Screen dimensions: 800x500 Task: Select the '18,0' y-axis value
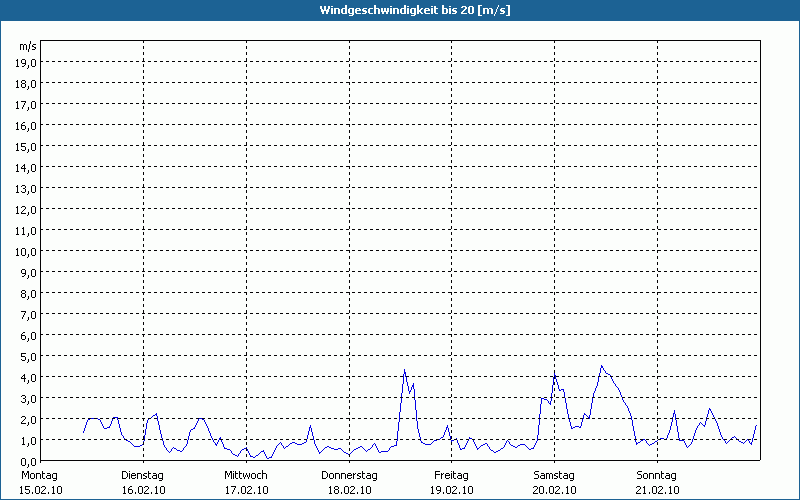coord(26,84)
